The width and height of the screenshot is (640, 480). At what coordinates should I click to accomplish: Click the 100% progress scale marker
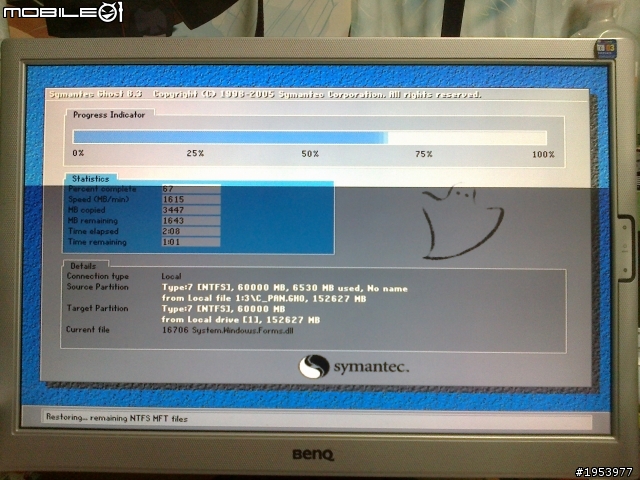coord(543,154)
